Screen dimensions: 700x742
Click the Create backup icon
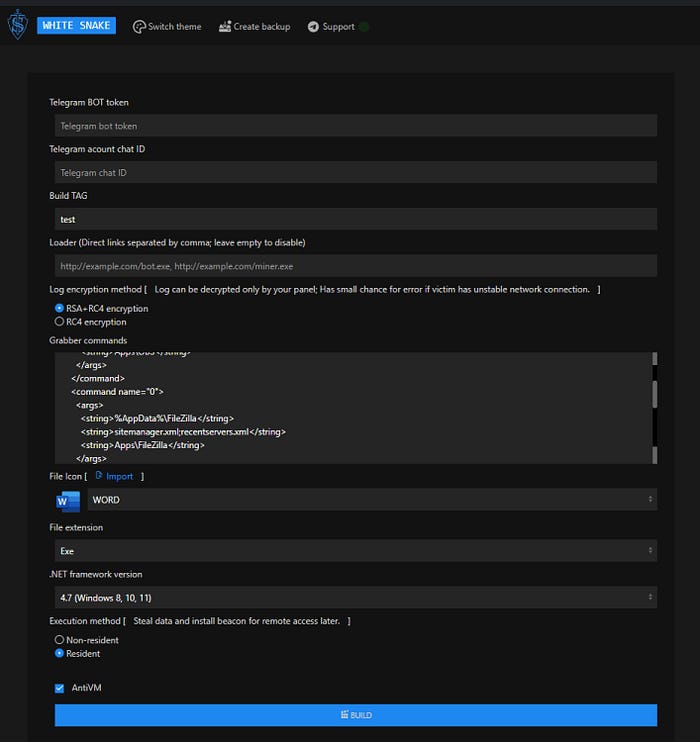click(x=224, y=26)
